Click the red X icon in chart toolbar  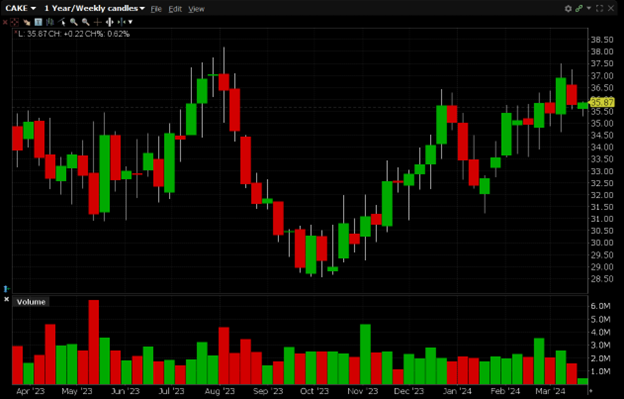(5, 22)
